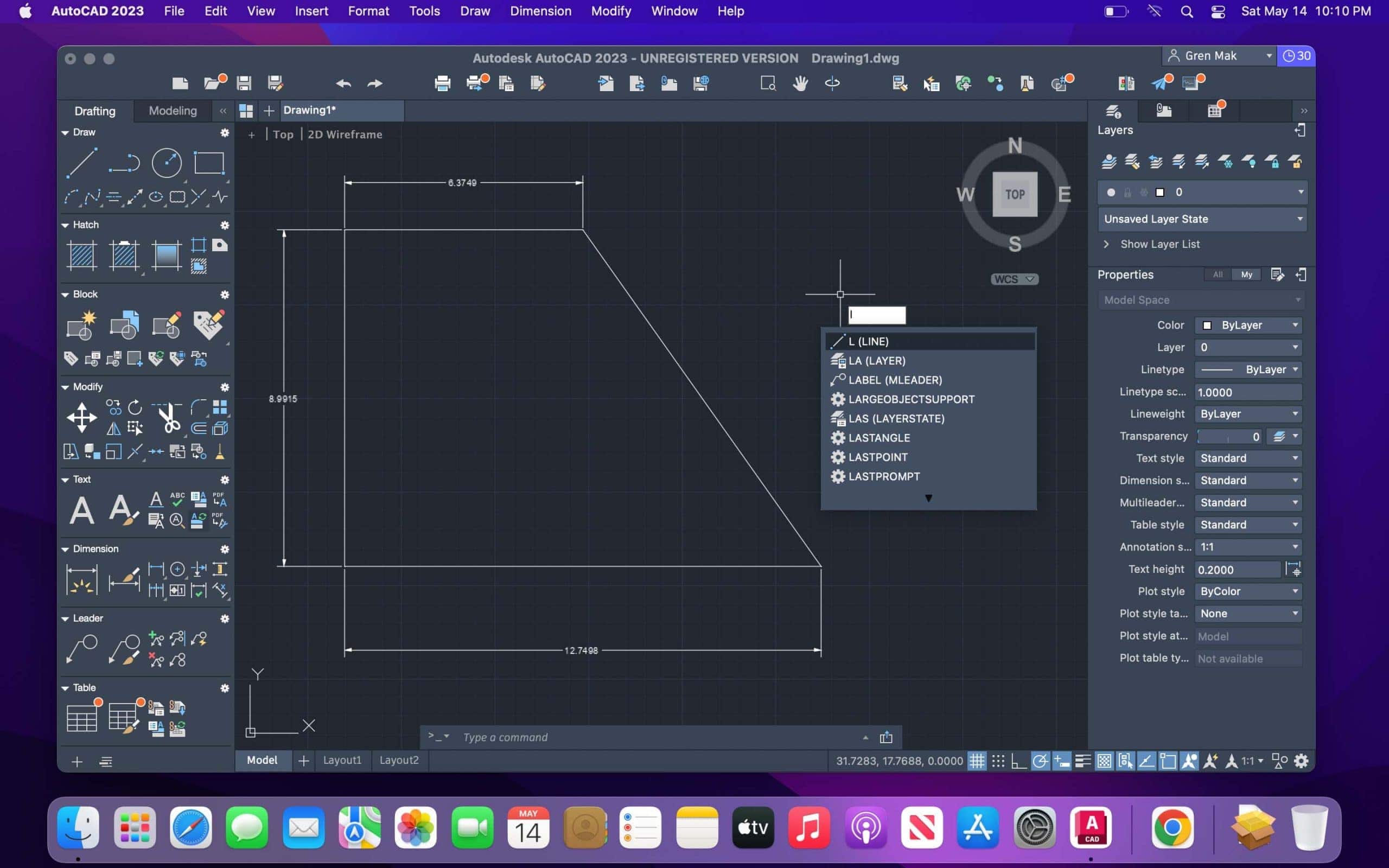Select the Line tool in Draw panel

(x=81, y=163)
